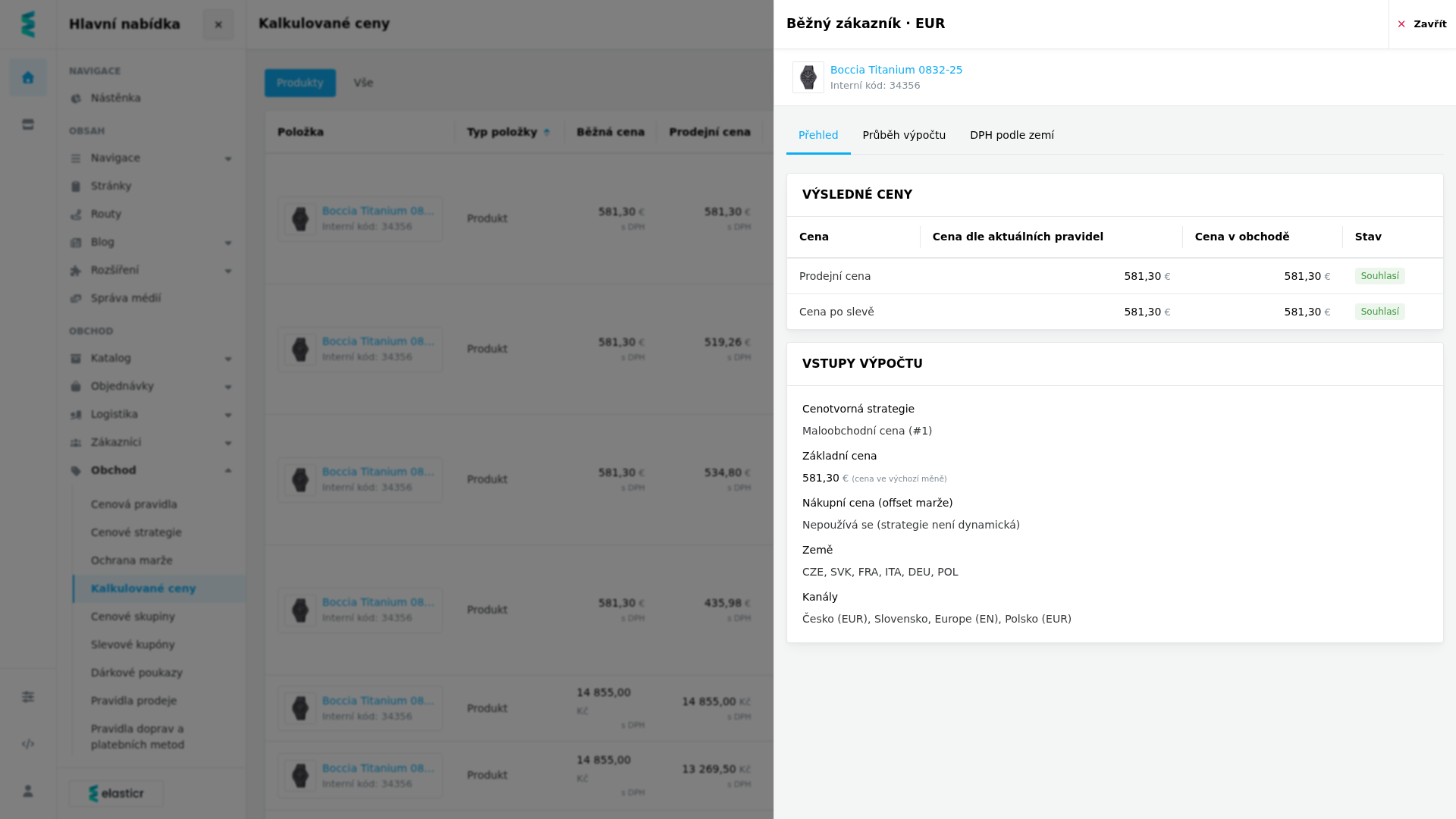The height and width of the screenshot is (819, 1456).
Task: Click the Správa médií icon
Action: pyautogui.click(x=76, y=299)
